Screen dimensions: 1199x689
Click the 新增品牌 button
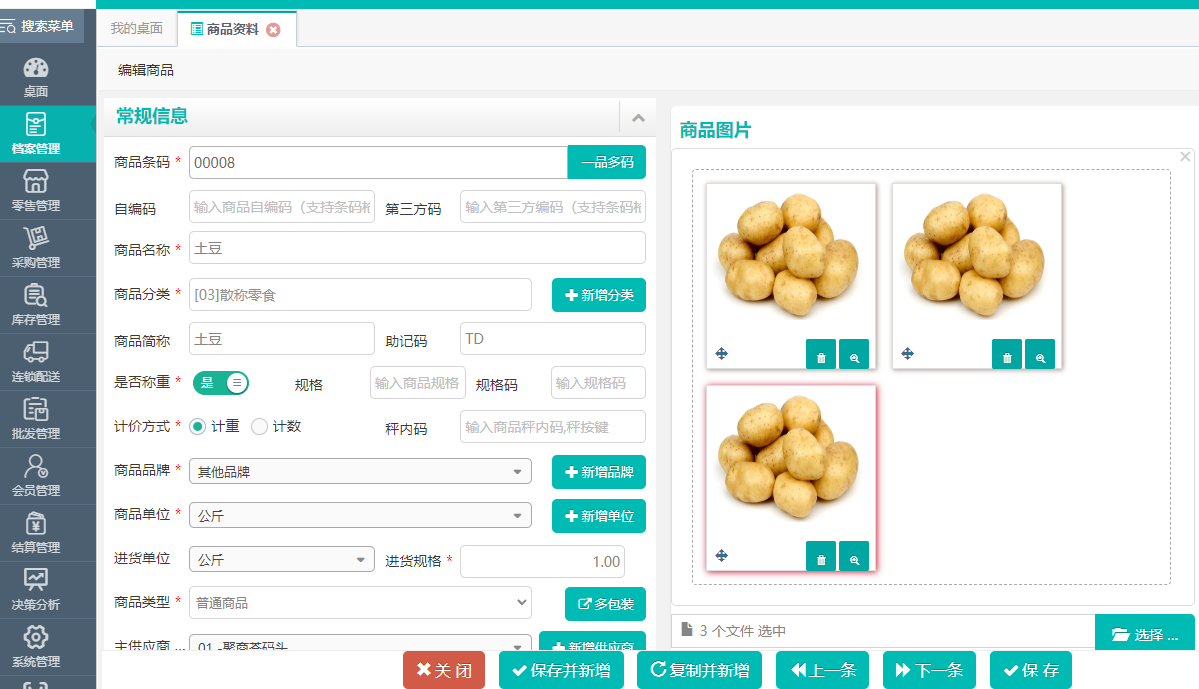click(x=599, y=472)
